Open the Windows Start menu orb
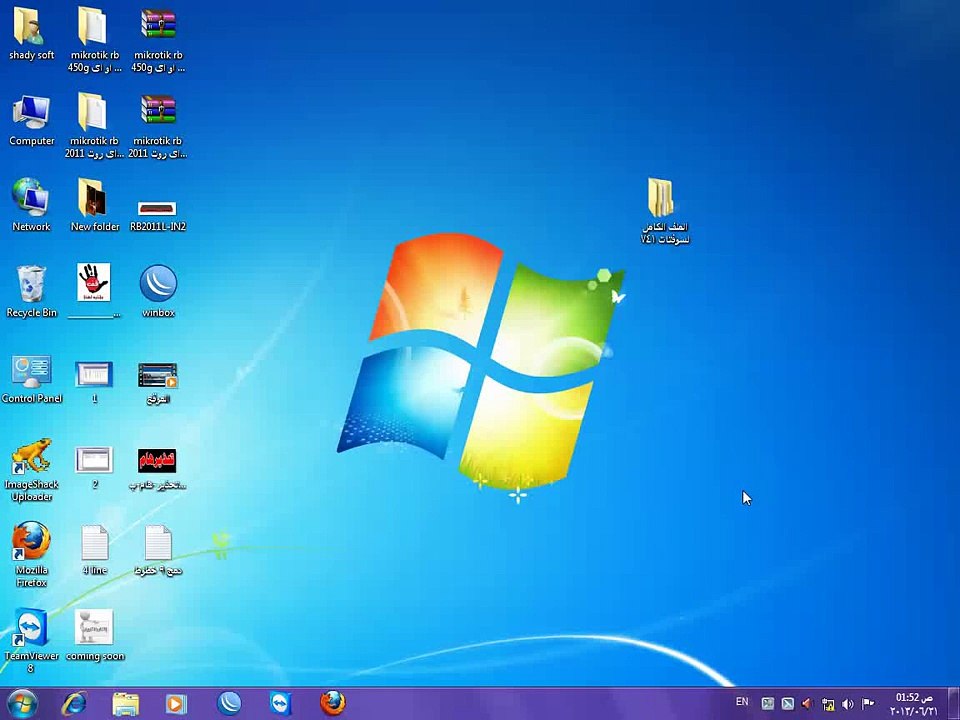Image resolution: width=960 pixels, height=720 pixels. (23, 704)
